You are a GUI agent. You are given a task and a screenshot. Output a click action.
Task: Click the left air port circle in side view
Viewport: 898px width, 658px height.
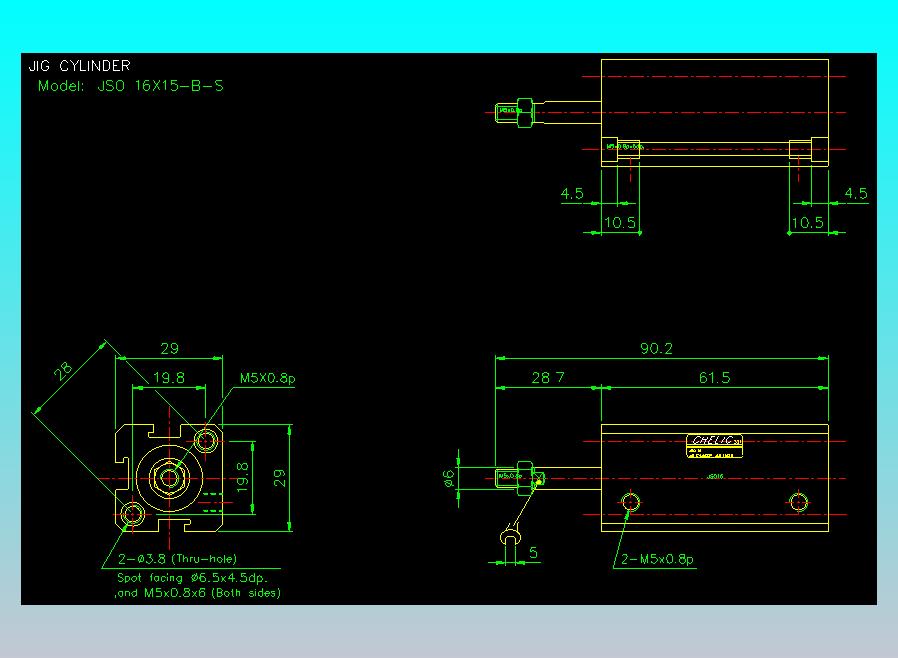tap(630, 501)
